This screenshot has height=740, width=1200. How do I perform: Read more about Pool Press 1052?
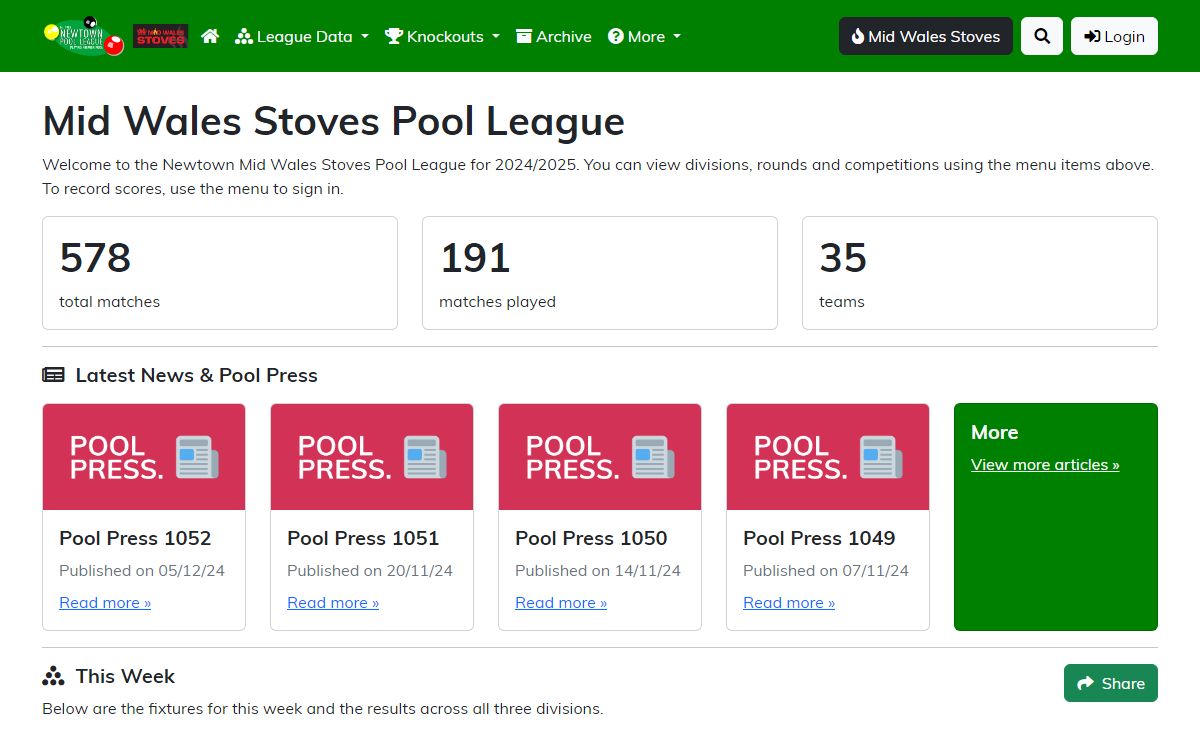point(105,602)
